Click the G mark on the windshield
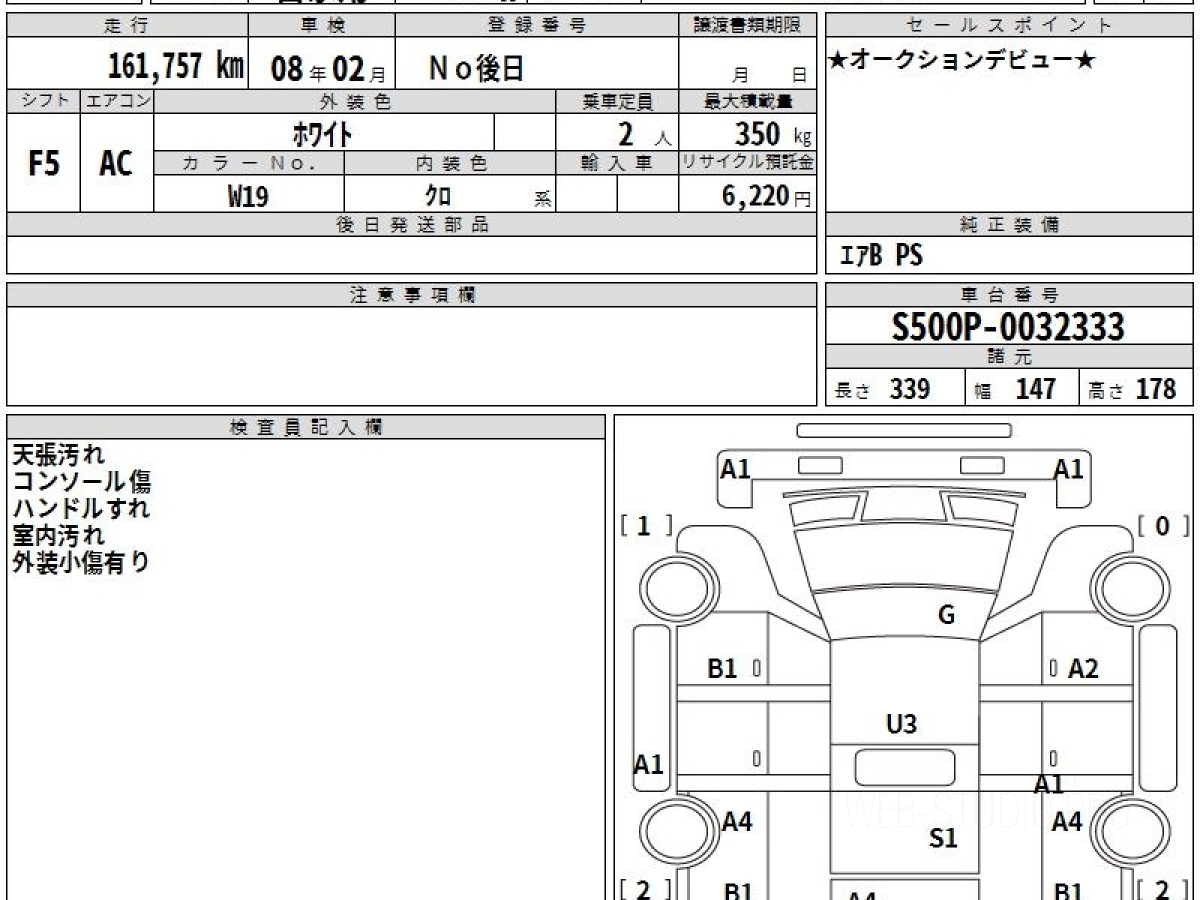The width and height of the screenshot is (1200, 900). [946, 615]
